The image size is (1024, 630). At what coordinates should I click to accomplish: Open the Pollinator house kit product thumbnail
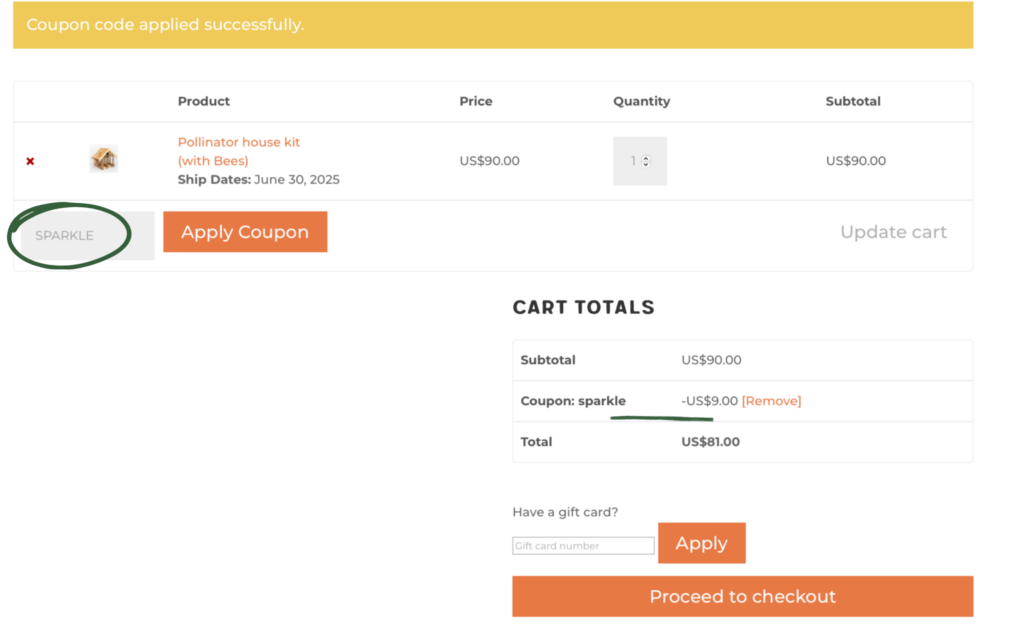click(x=104, y=159)
